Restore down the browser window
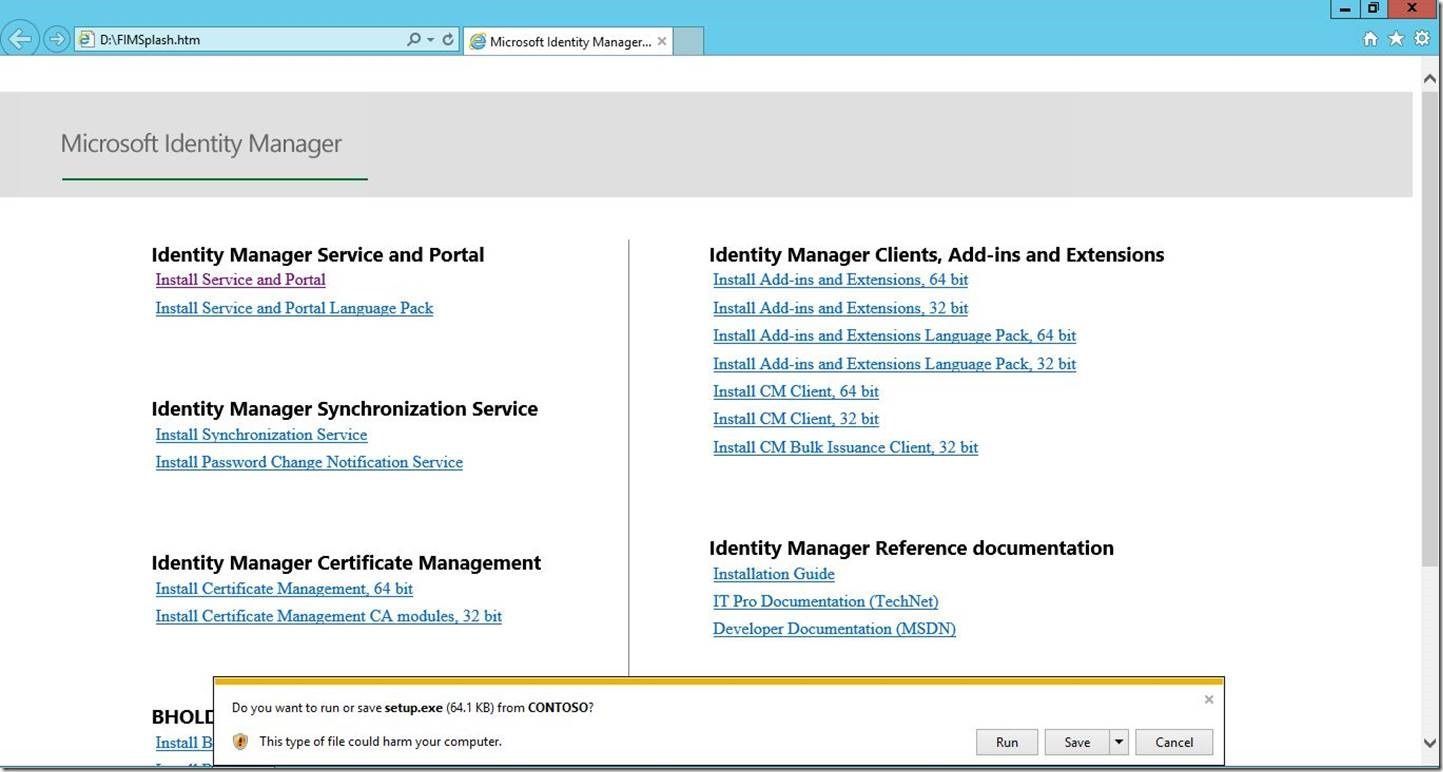1443x772 pixels. [1373, 9]
